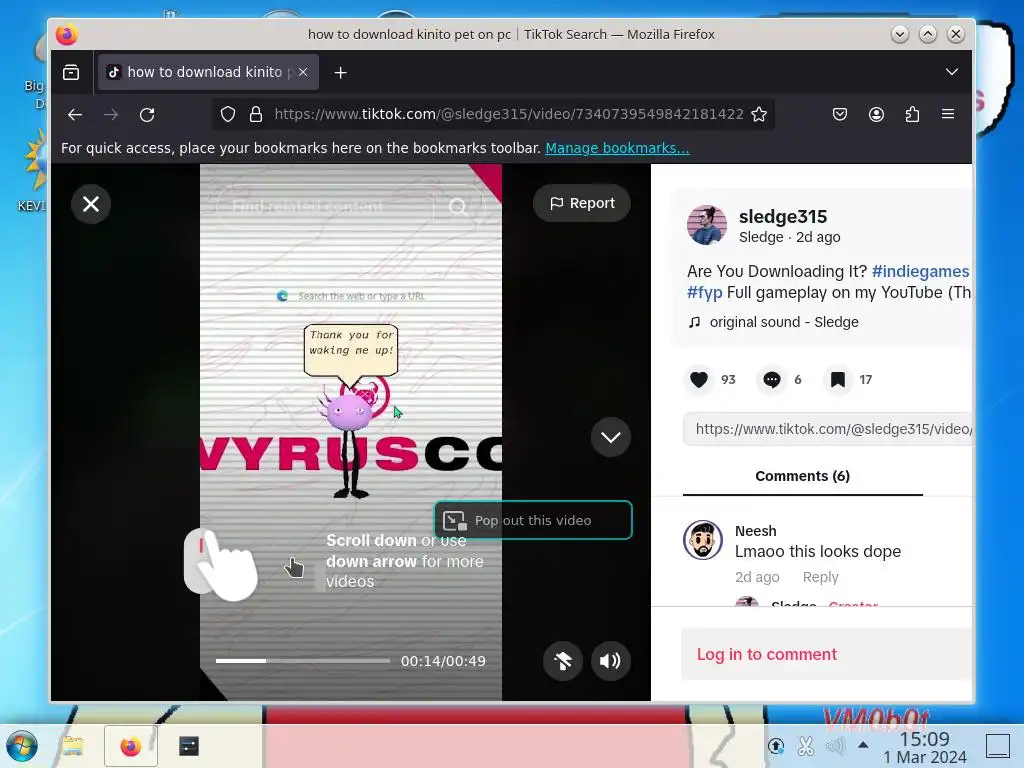Open the sledge315 username link
The height and width of the screenshot is (768, 1024).
(782, 216)
